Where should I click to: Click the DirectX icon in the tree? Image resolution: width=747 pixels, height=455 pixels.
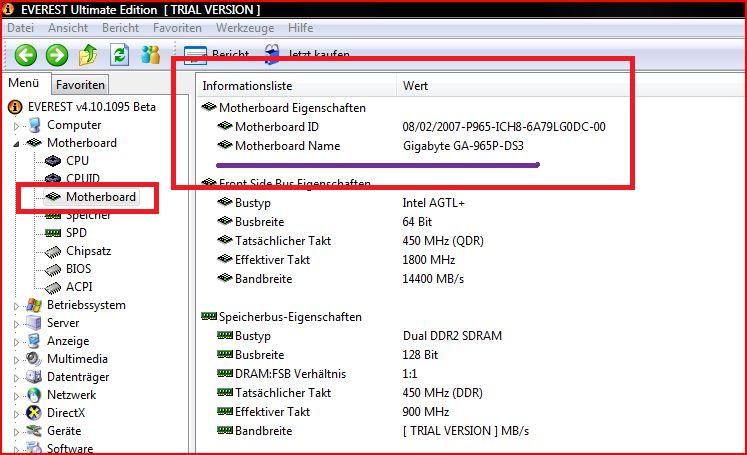click(34, 413)
